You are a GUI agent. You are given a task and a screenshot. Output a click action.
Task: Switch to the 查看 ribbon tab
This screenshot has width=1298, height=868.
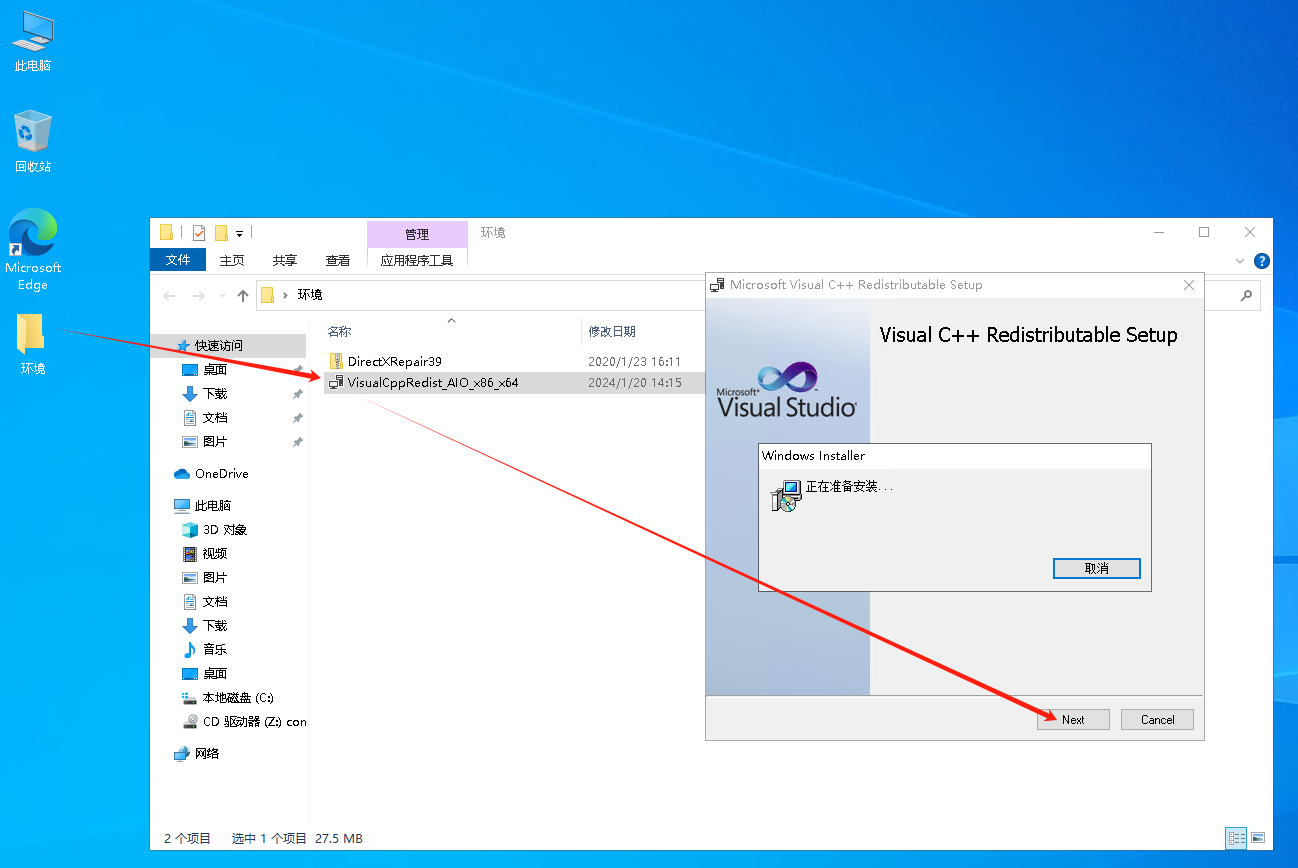pyautogui.click(x=338, y=260)
